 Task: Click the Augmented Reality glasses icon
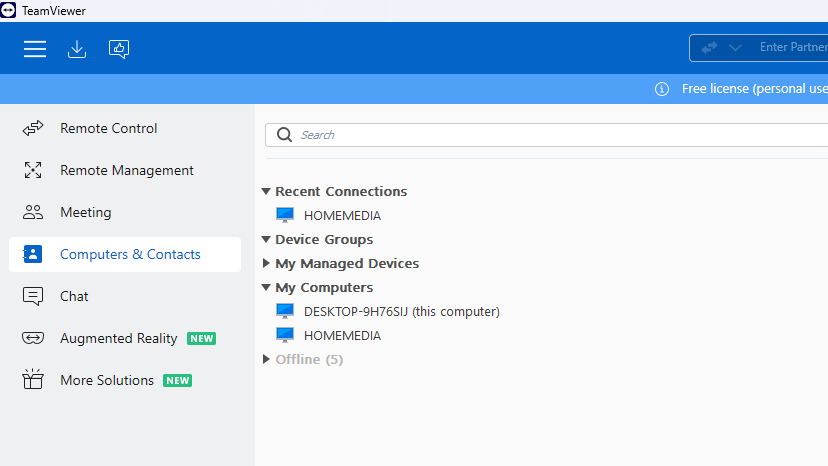click(x=33, y=338)
